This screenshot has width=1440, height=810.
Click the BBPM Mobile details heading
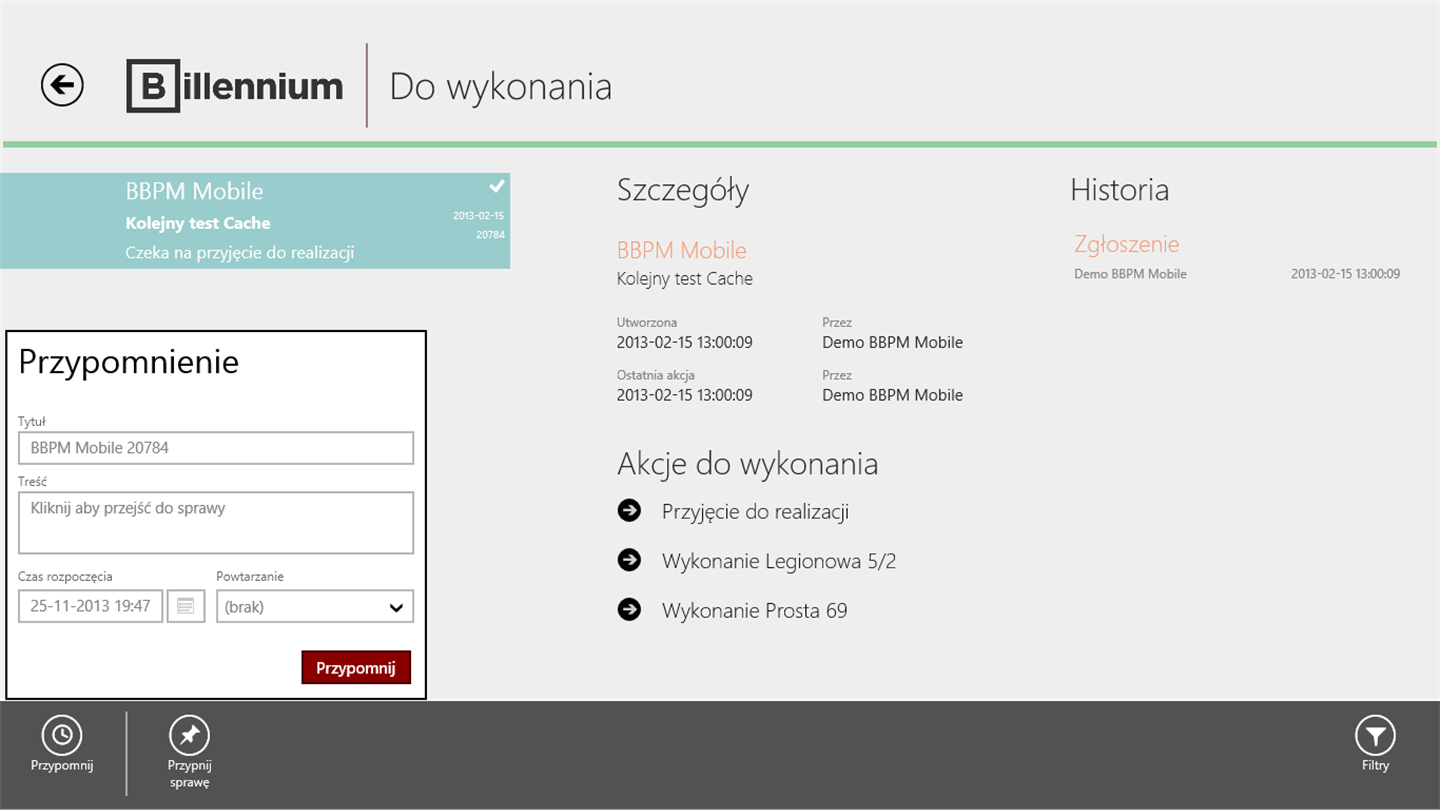[682, 250]
